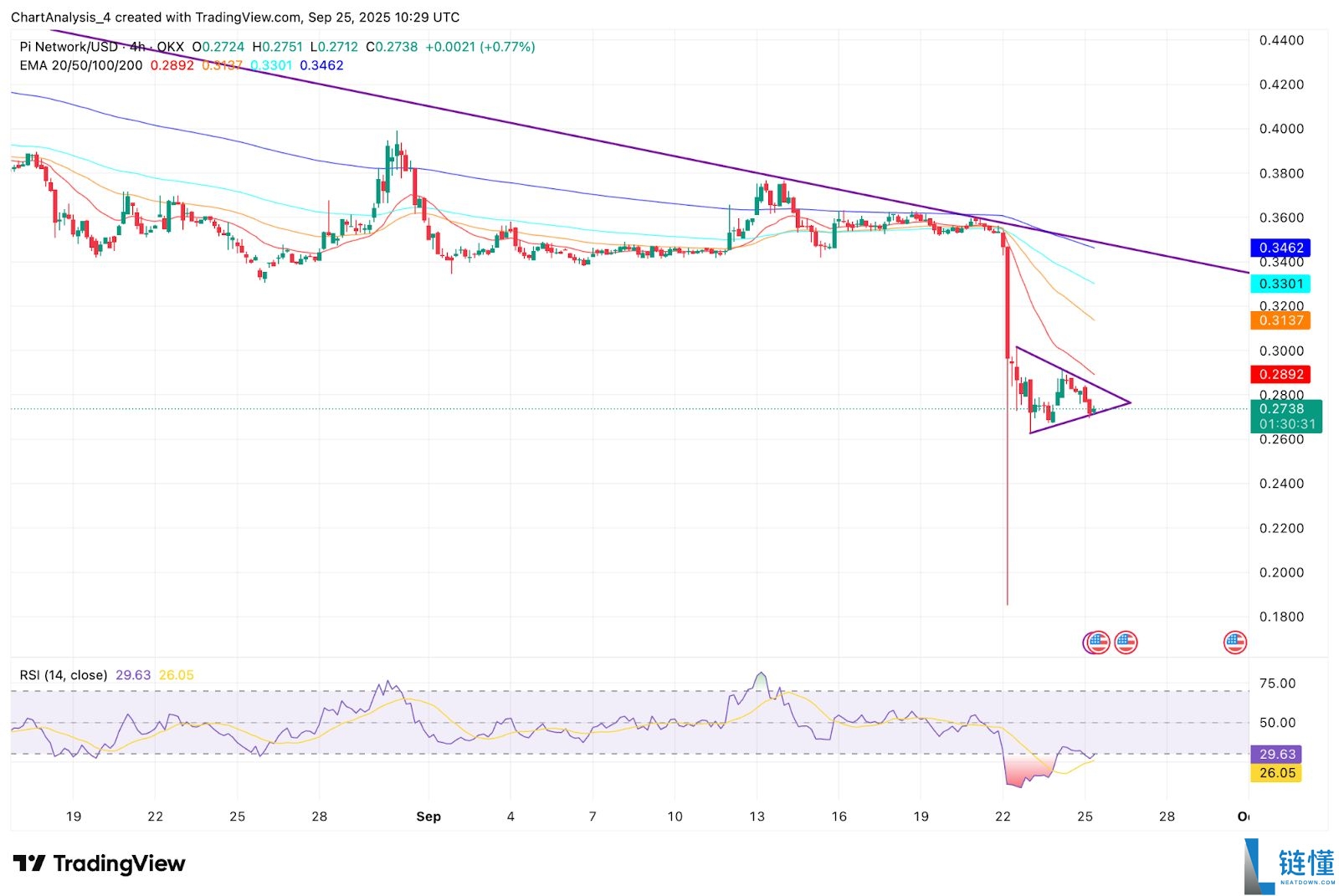Click the yellow 26.05 RSI value tag
1339x896 pixels.
click(1277, 773)
